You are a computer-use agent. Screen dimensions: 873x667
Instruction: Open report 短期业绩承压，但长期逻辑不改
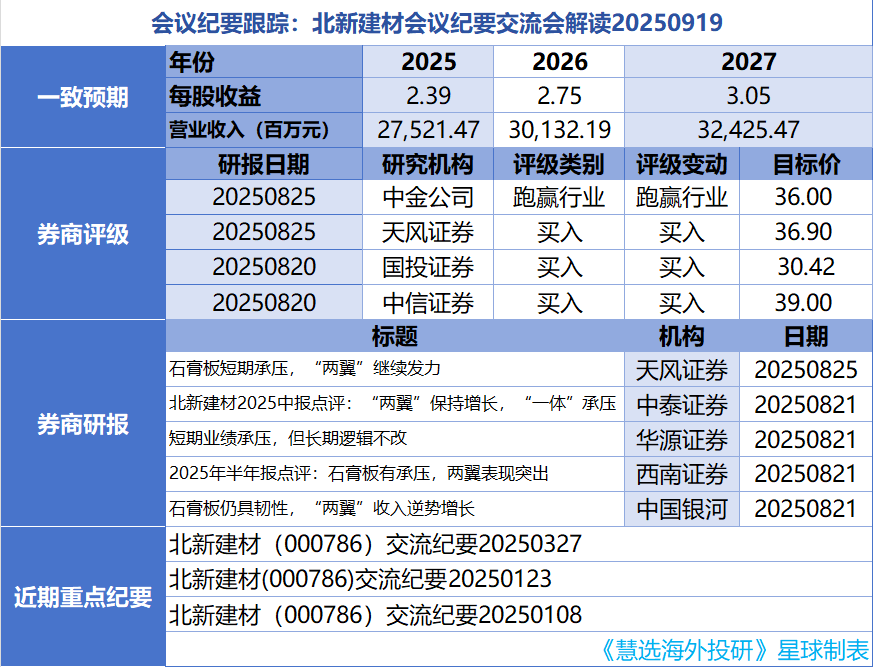click(395, 439)
